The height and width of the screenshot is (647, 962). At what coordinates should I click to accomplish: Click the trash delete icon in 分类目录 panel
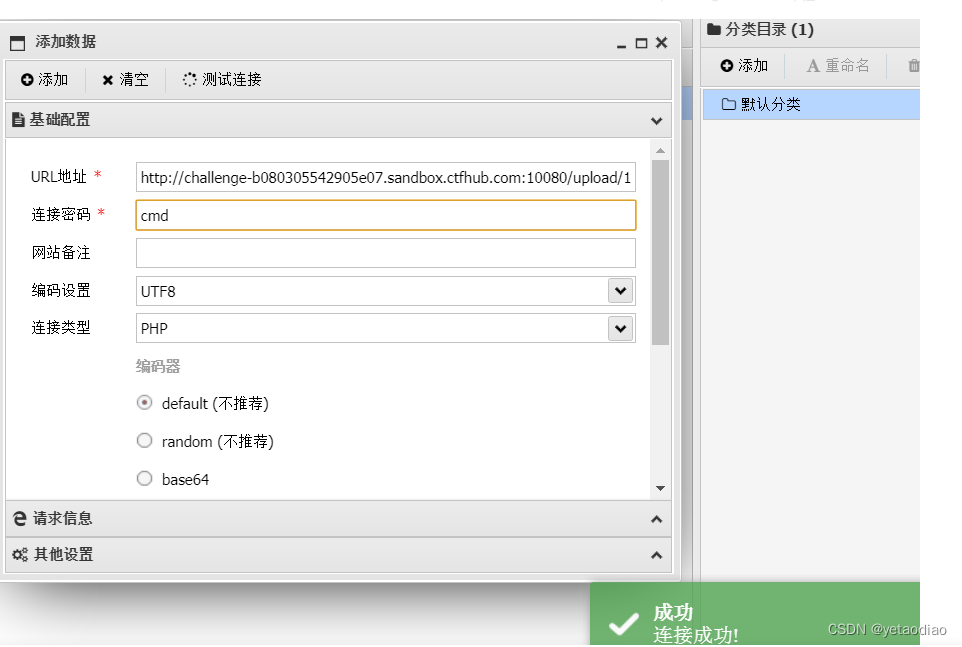point(913,65)
